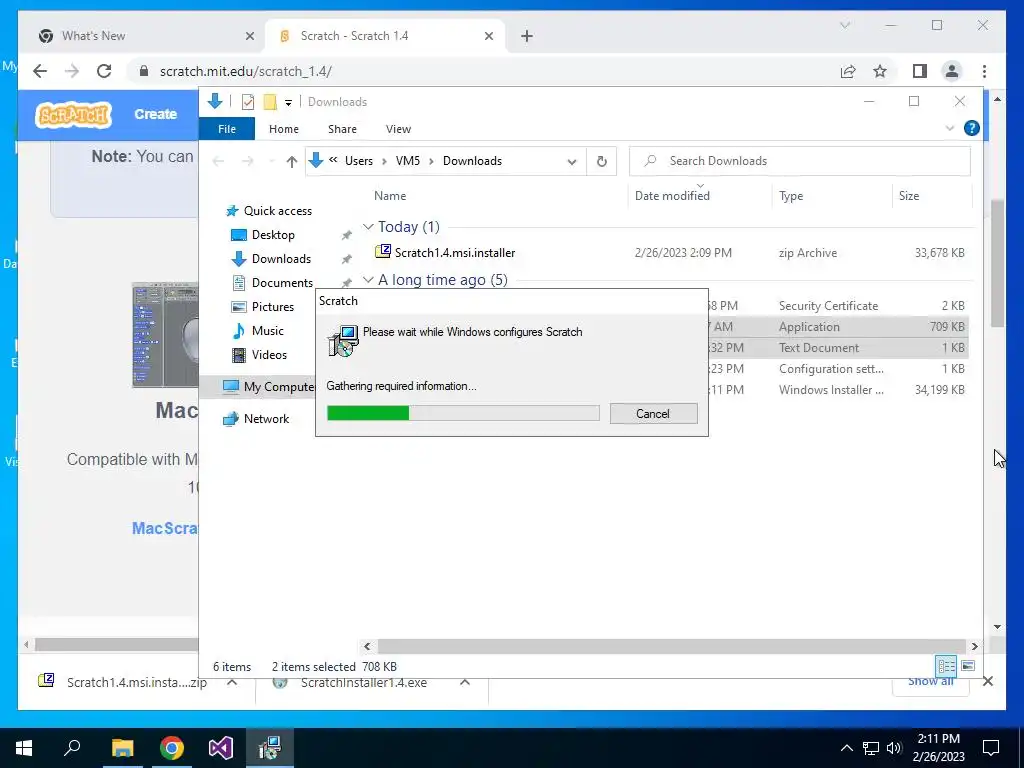Screen dimensions: 1024x768
Task: Sort by Date modified column header
Action: click(672, 196)
